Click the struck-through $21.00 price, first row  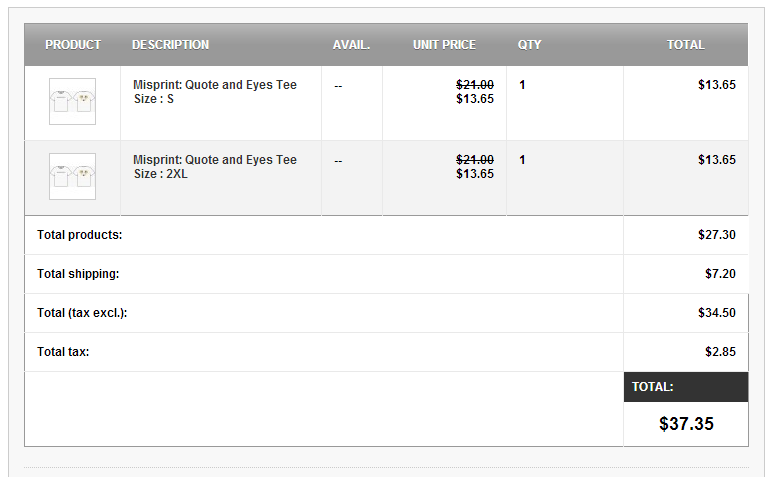point(474,85)
